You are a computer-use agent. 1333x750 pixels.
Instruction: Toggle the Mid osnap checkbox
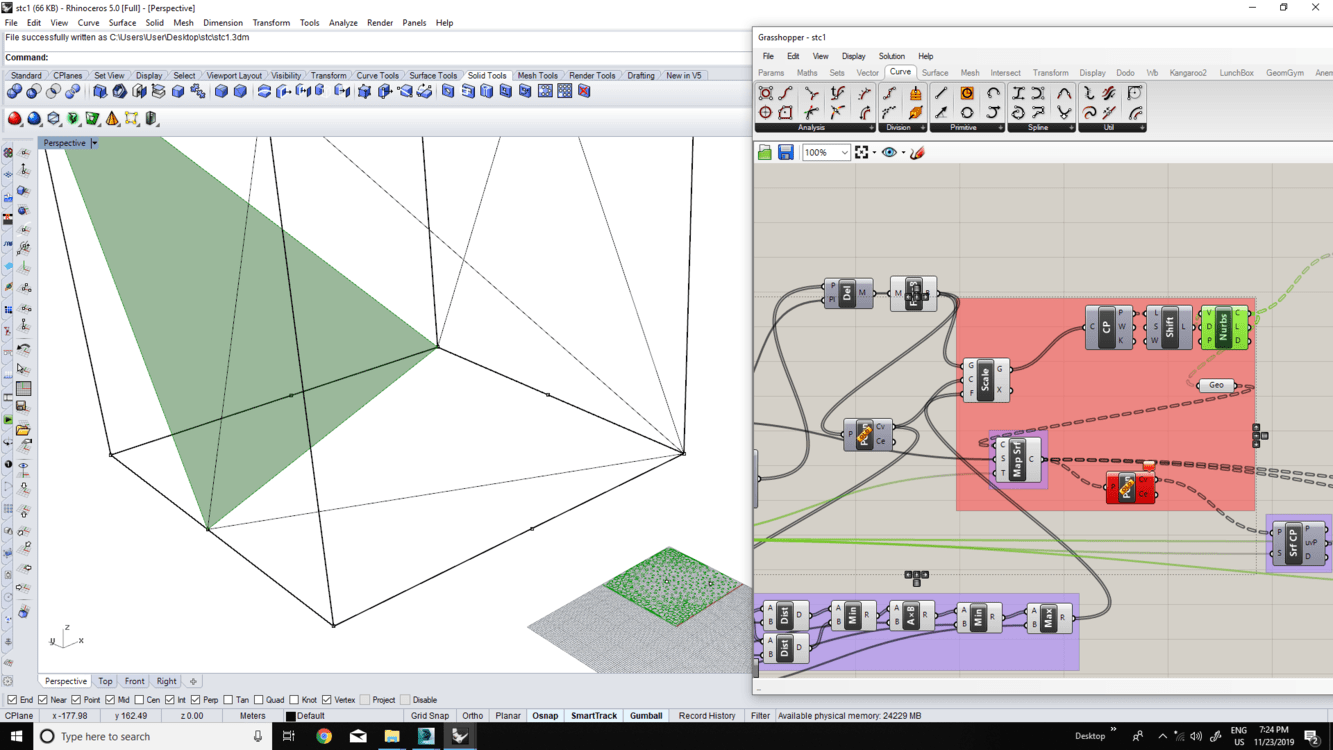pyautogui.click(x=110, y=700)
